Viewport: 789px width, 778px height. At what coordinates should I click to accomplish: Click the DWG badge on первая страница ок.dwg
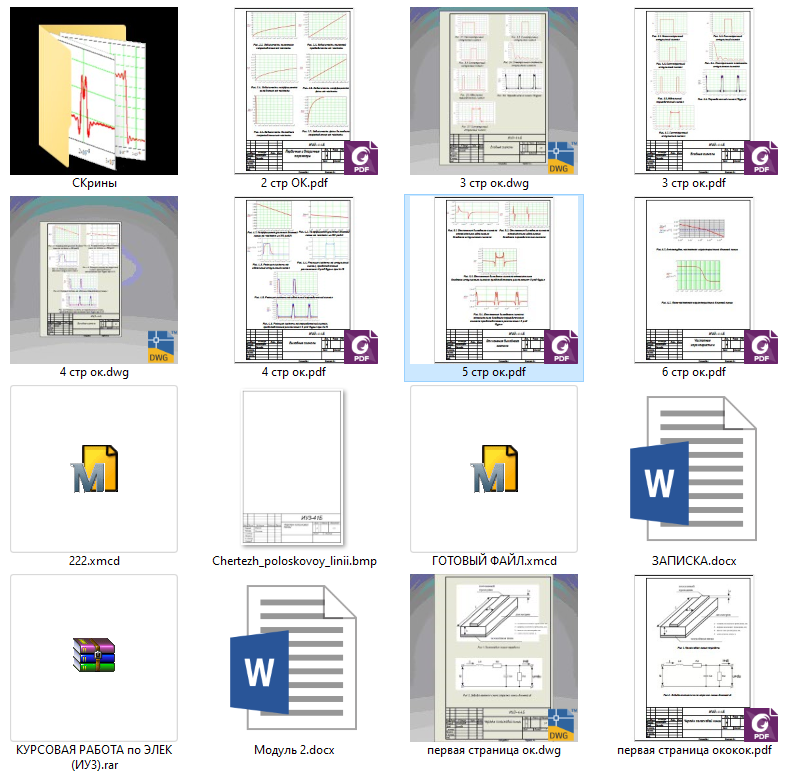[561, 725]
